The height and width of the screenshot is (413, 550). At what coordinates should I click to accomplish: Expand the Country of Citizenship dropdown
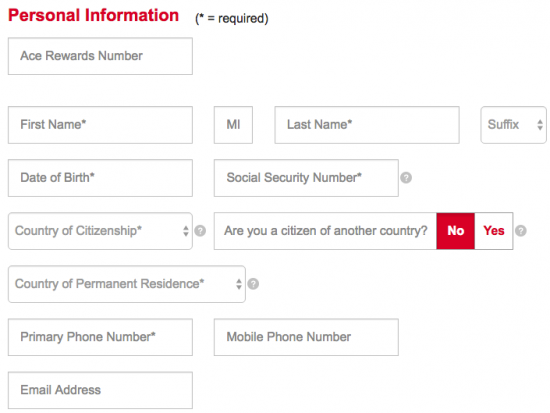(100, 231)
